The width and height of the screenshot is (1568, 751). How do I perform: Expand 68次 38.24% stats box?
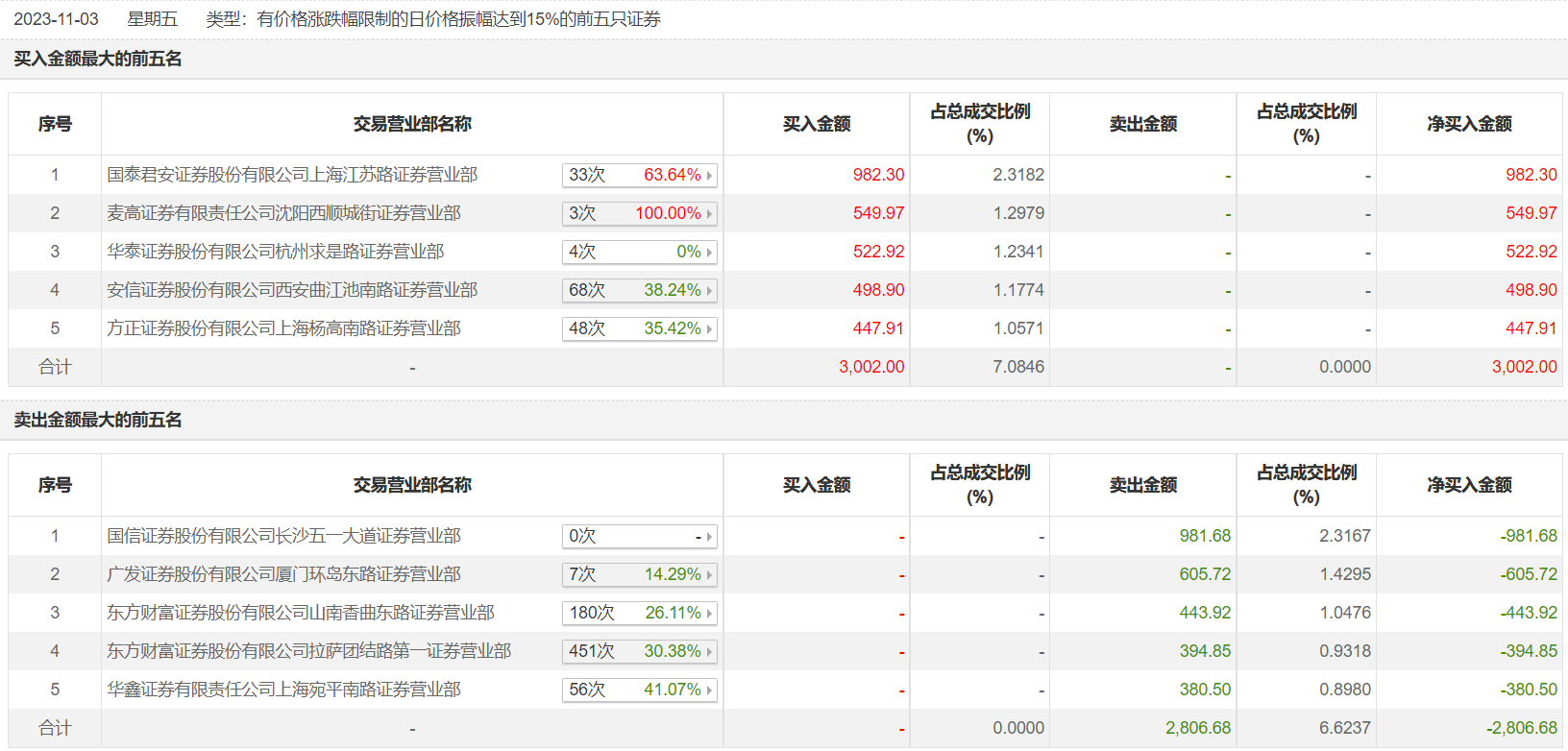point(640,290)
